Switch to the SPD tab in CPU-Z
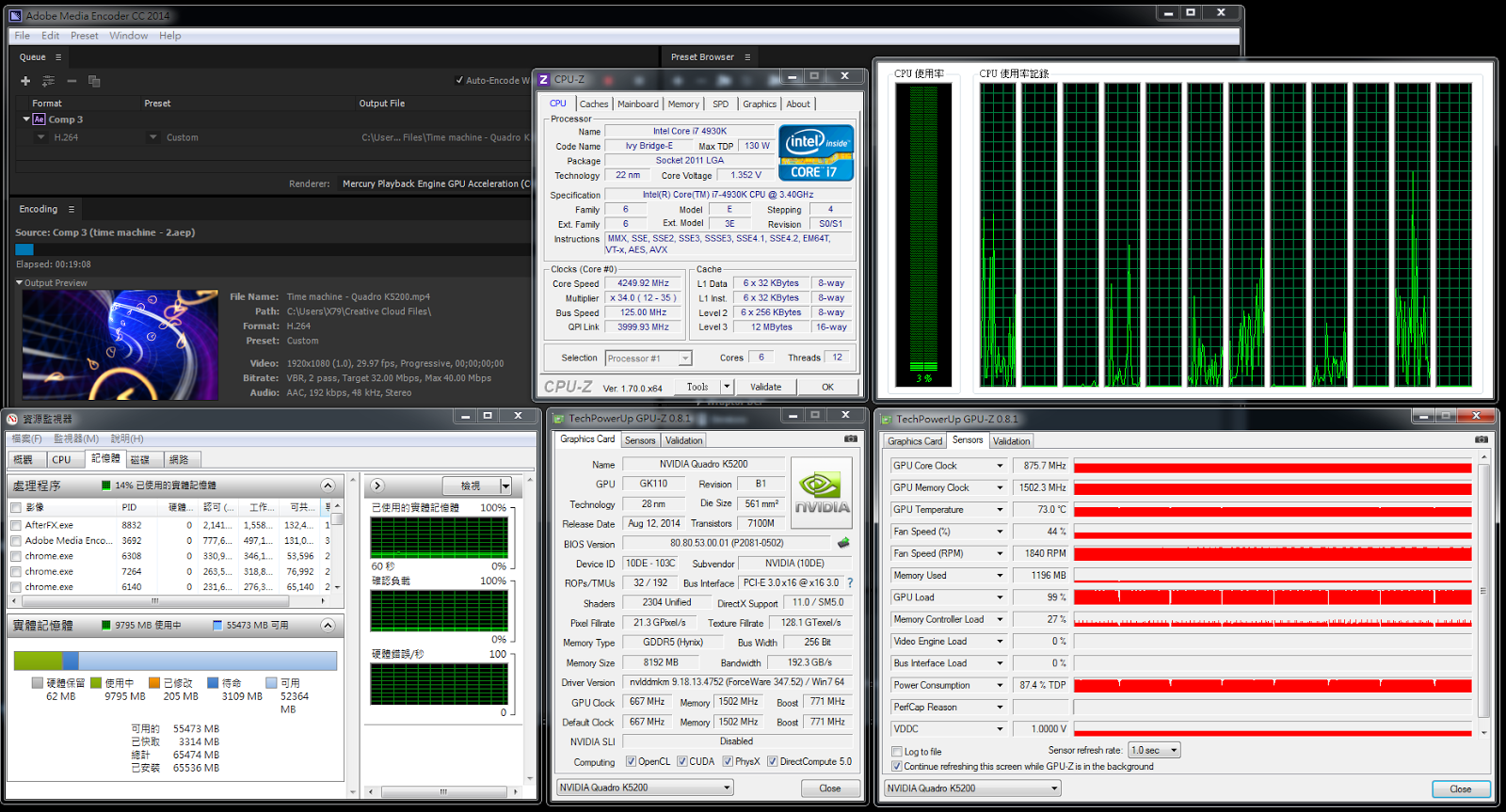This screenshot has height=812, width=1506. click(721, 104)
